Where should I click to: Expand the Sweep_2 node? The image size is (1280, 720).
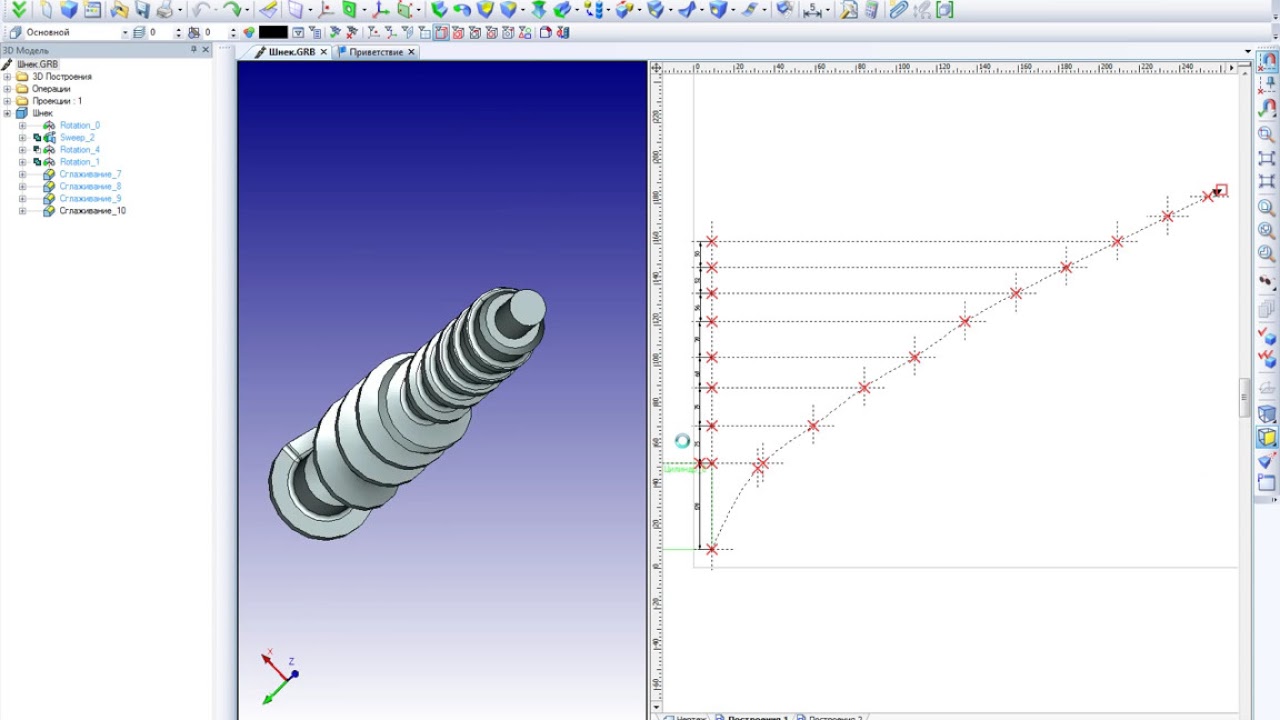point(22,138)
